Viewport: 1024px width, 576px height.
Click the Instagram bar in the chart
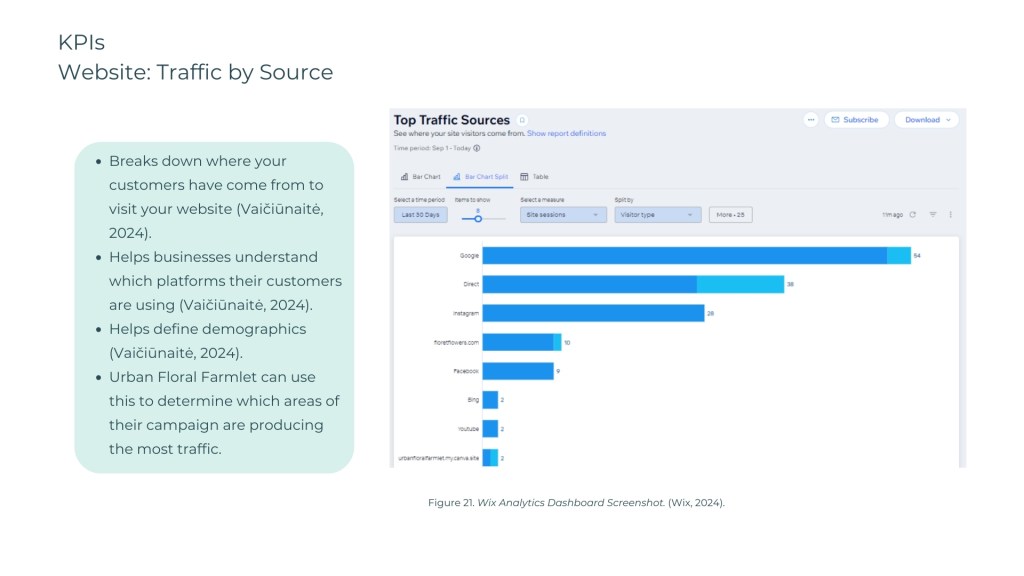[593, 313]
